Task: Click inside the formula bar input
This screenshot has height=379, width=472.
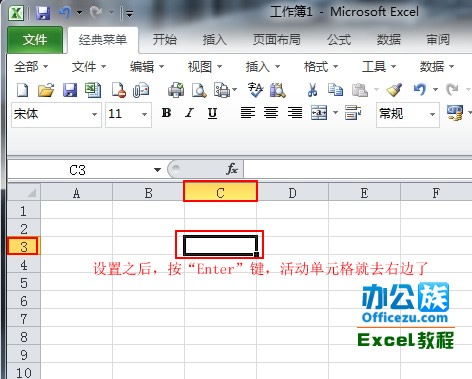Action: (358, 169)
